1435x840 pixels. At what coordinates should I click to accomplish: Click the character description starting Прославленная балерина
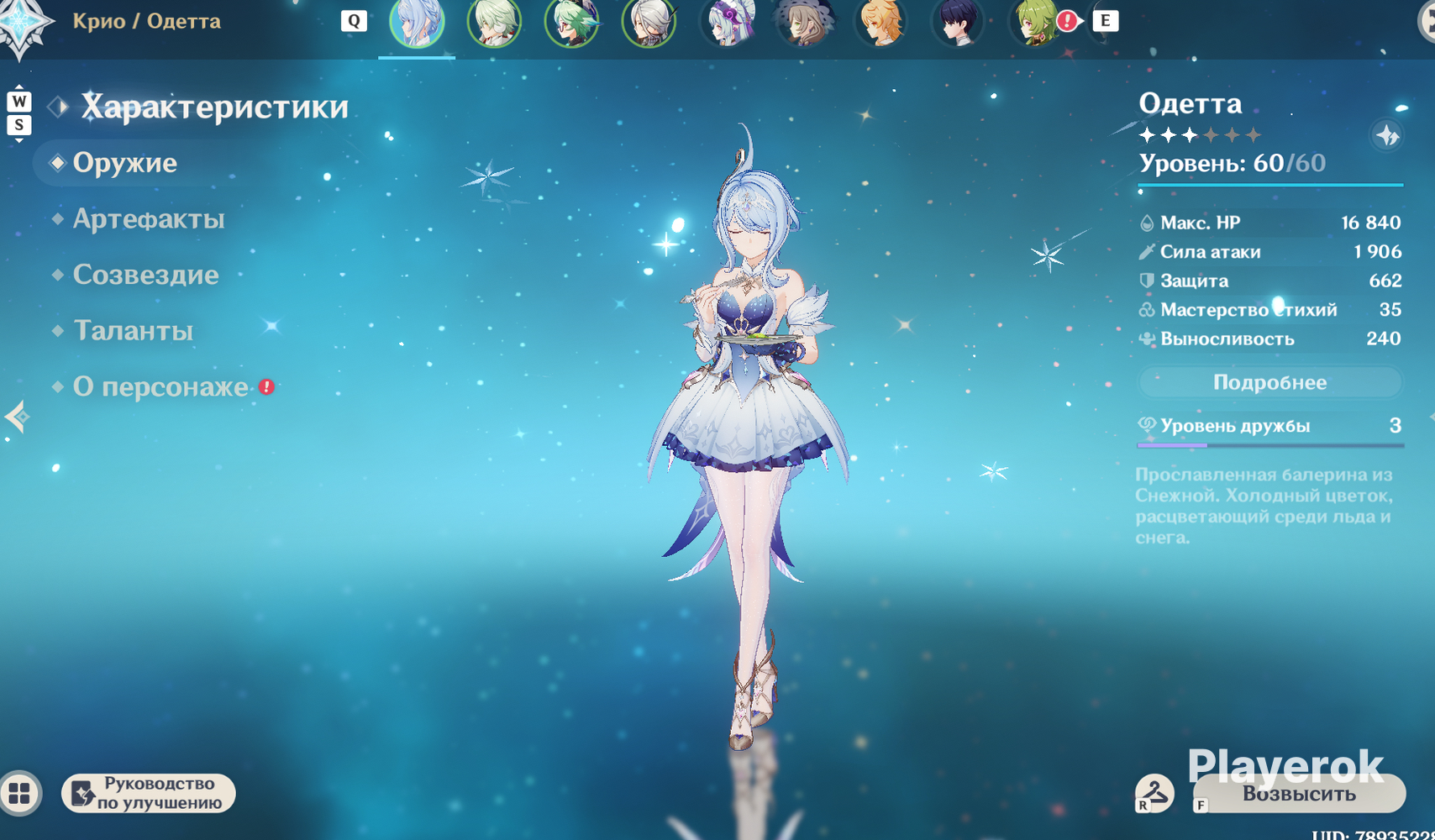point(1264,507)
